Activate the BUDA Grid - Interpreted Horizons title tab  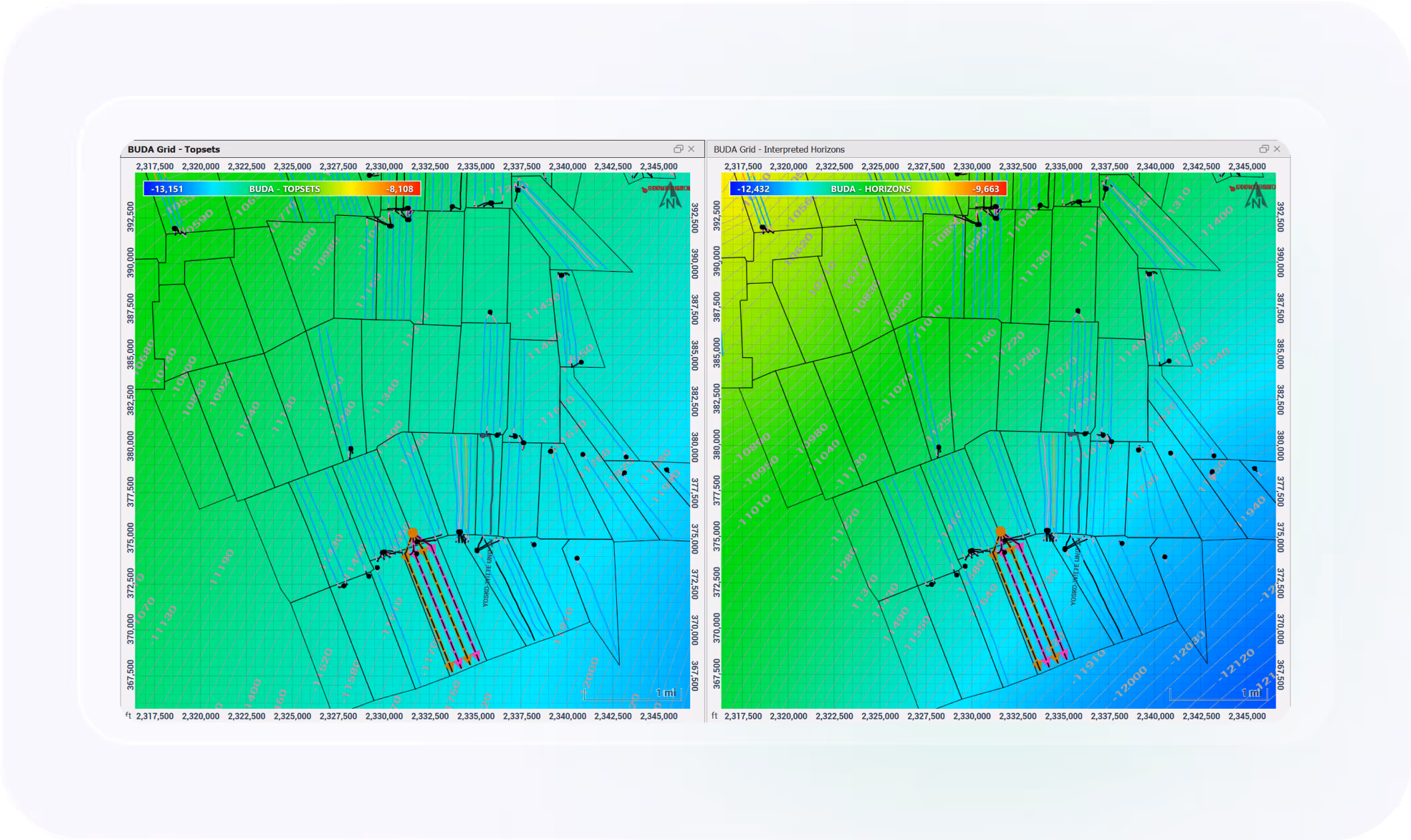pos(779,149)
